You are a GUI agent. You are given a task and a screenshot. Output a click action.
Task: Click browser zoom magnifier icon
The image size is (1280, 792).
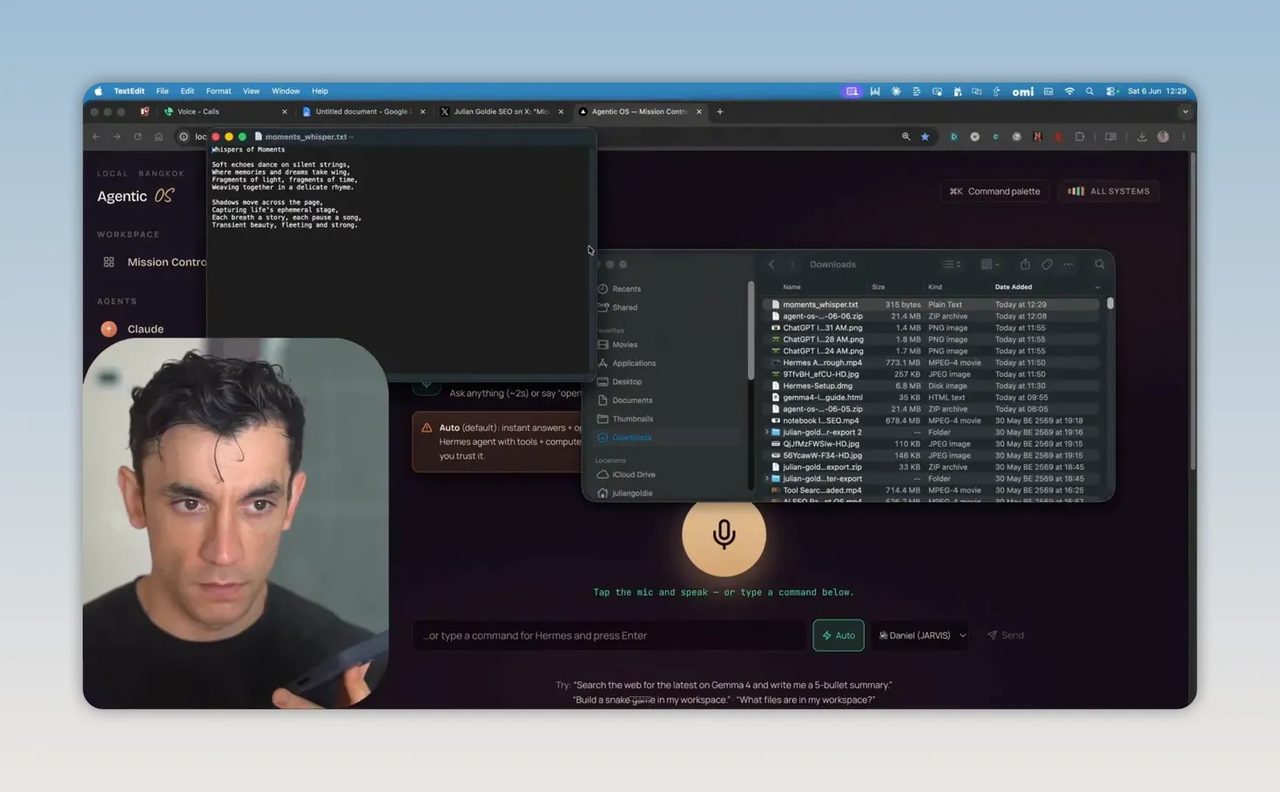906,136
